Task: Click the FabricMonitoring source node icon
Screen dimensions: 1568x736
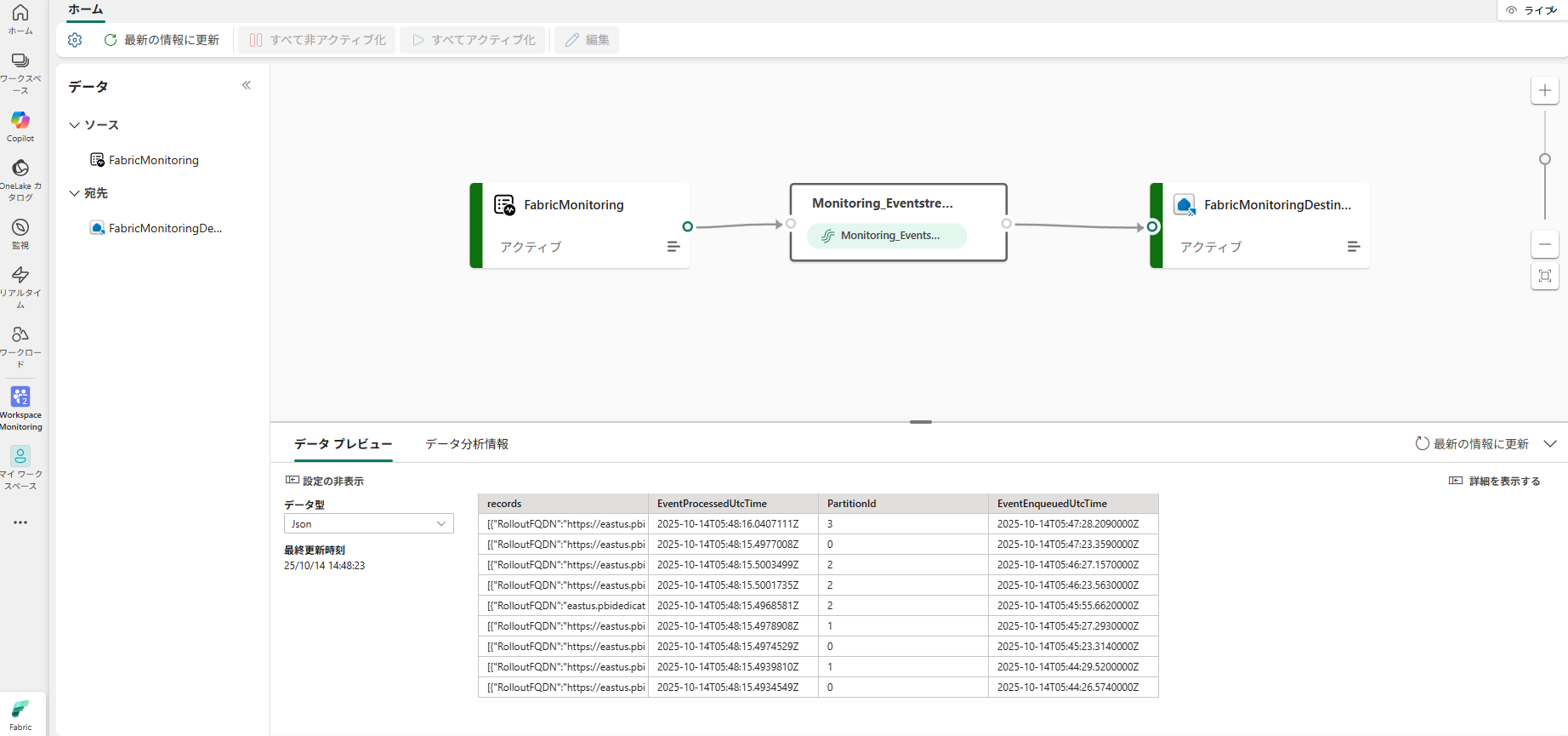Action: [x=504, y=205]
